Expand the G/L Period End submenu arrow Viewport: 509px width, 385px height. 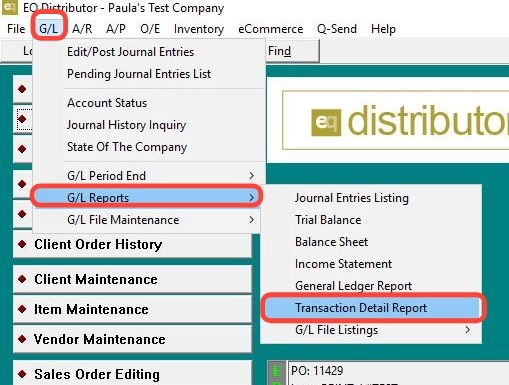252,176
